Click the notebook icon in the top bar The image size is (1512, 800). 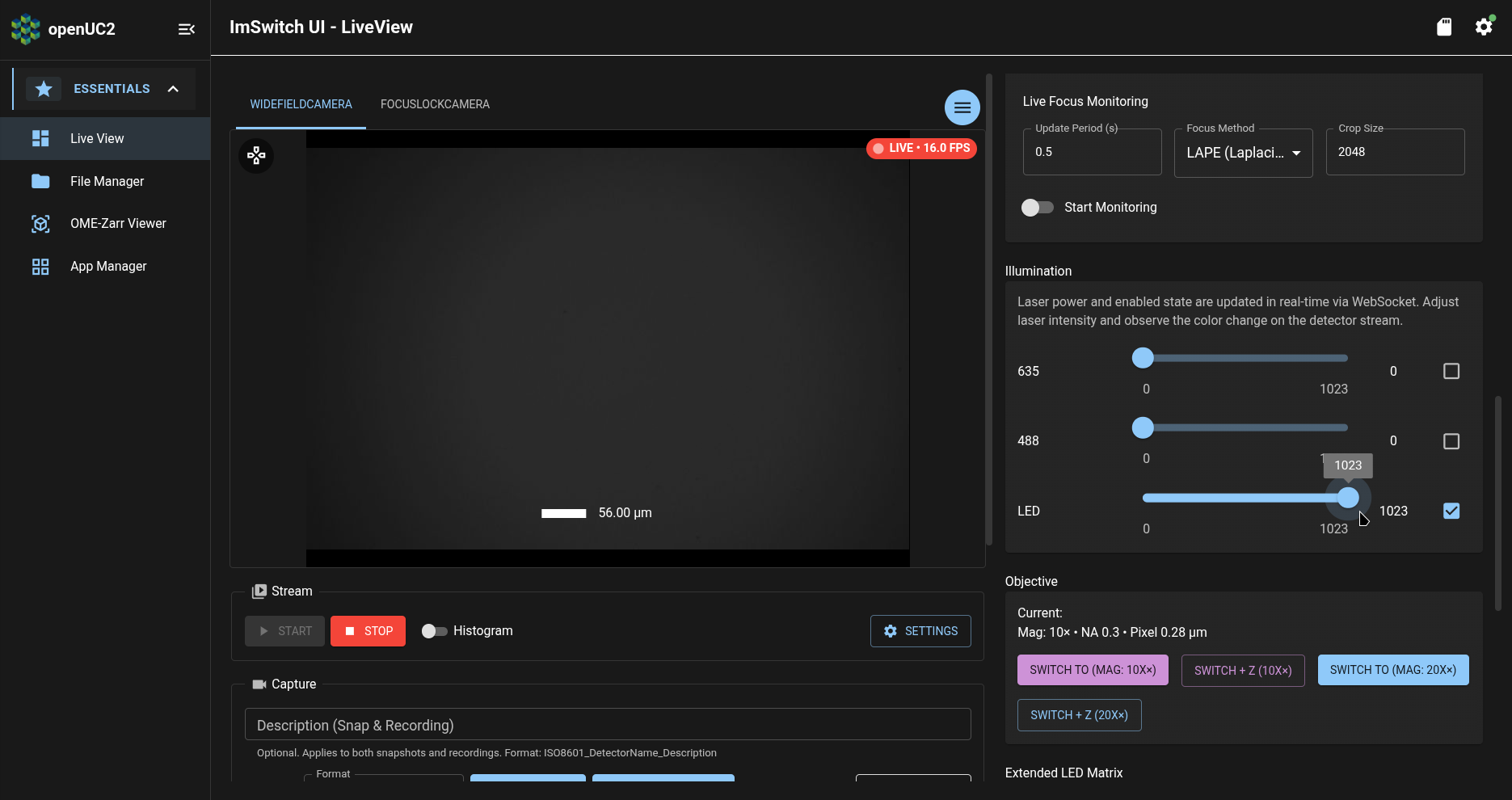click(x=1444, y=27)
